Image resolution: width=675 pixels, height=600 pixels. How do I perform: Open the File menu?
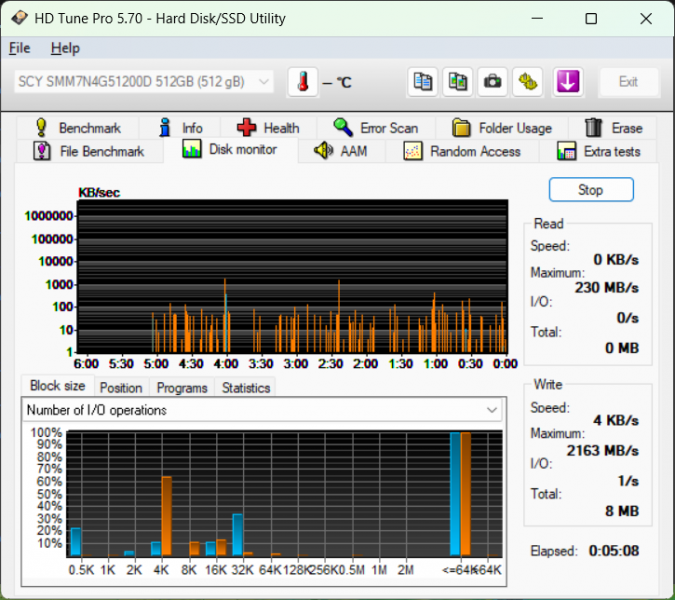tap(19, 48)
